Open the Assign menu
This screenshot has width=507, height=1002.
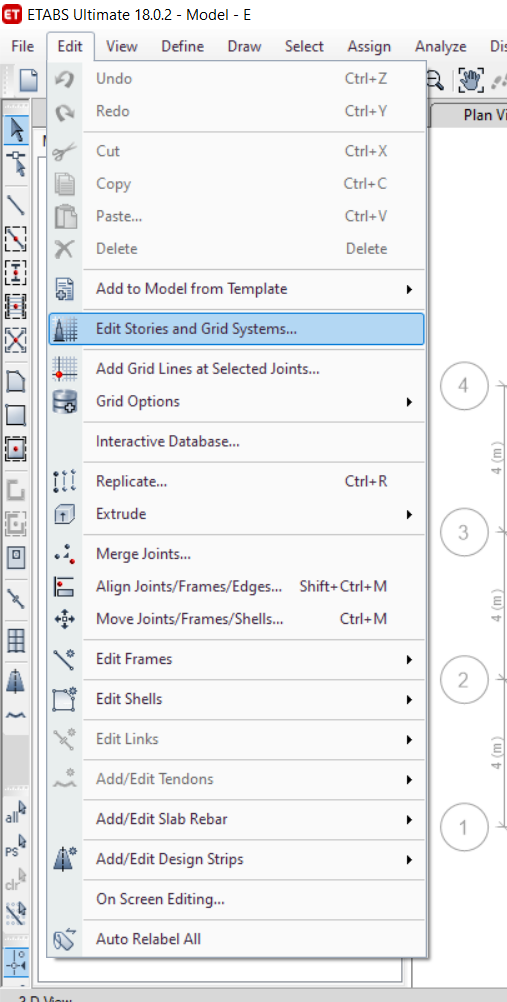(x=369, y=47)
